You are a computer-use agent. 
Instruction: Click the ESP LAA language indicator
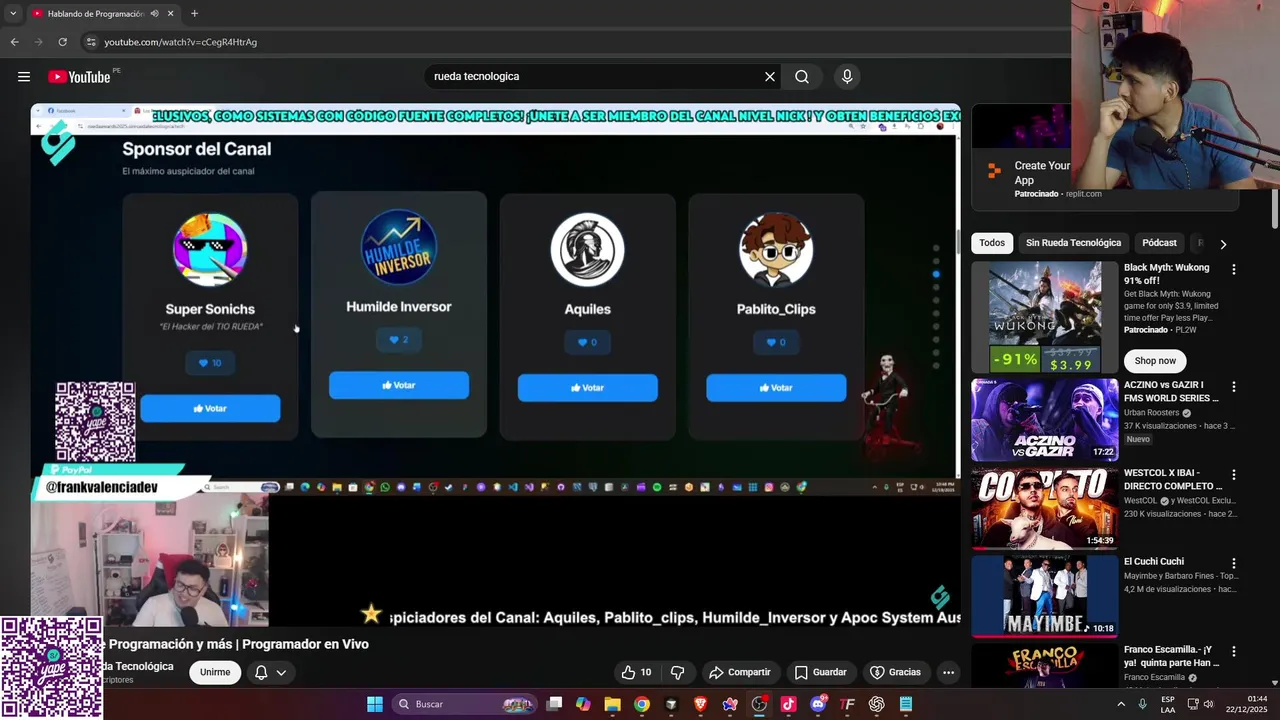point(1168,704)
